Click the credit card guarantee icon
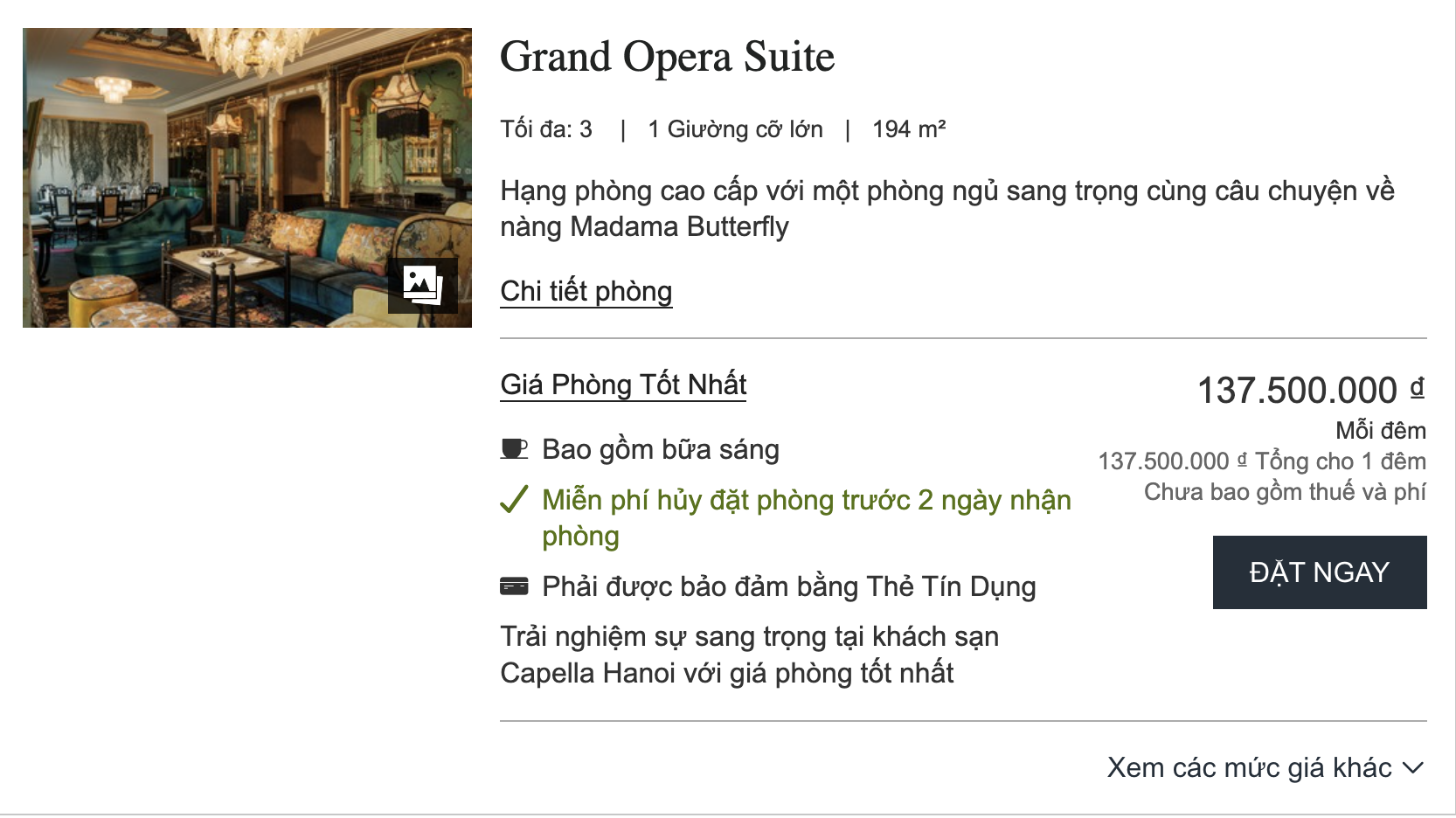Viewport: 1456px width, 818px height. 514,586
